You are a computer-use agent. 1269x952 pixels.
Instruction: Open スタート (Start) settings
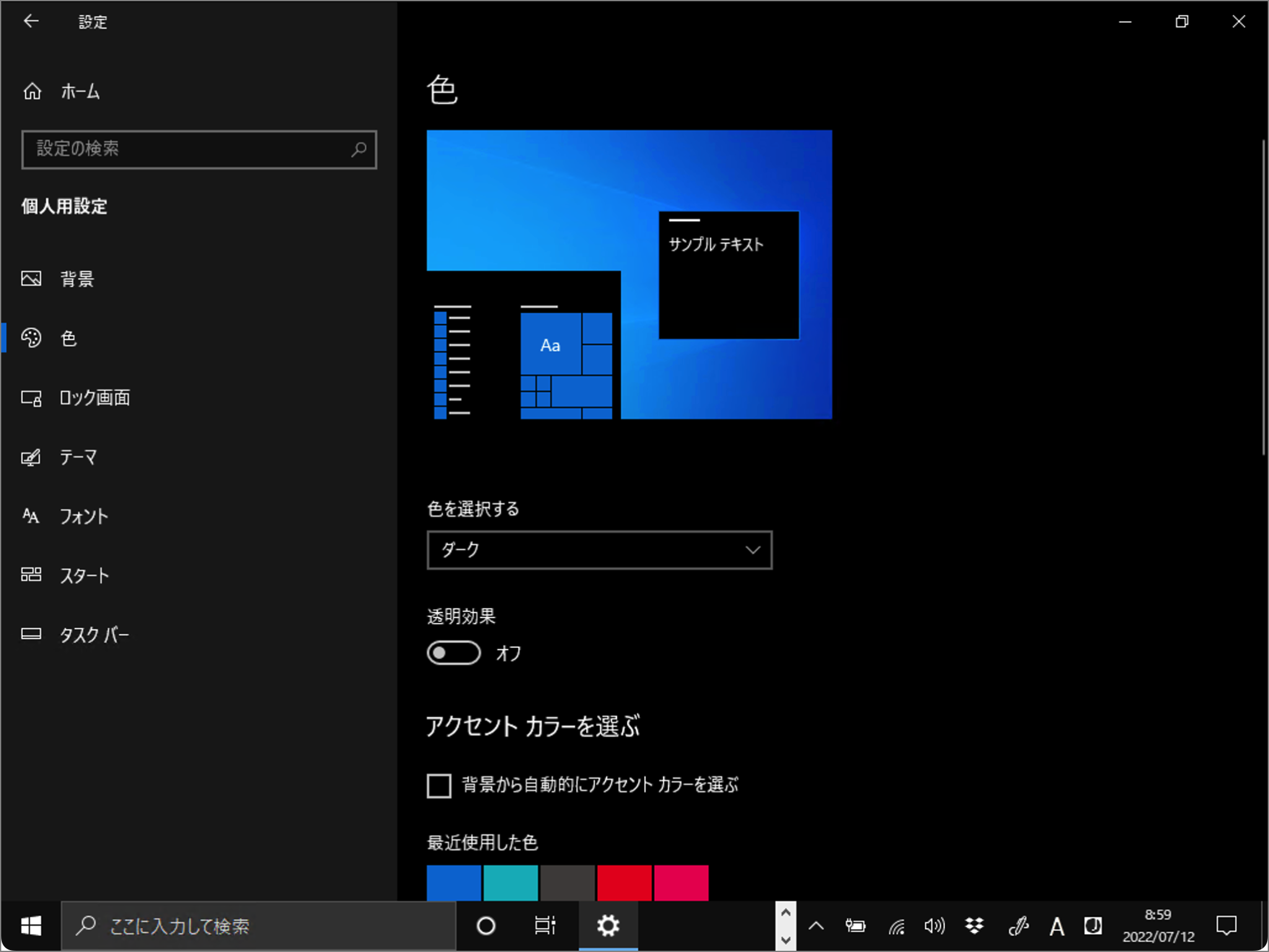(85, 575)
